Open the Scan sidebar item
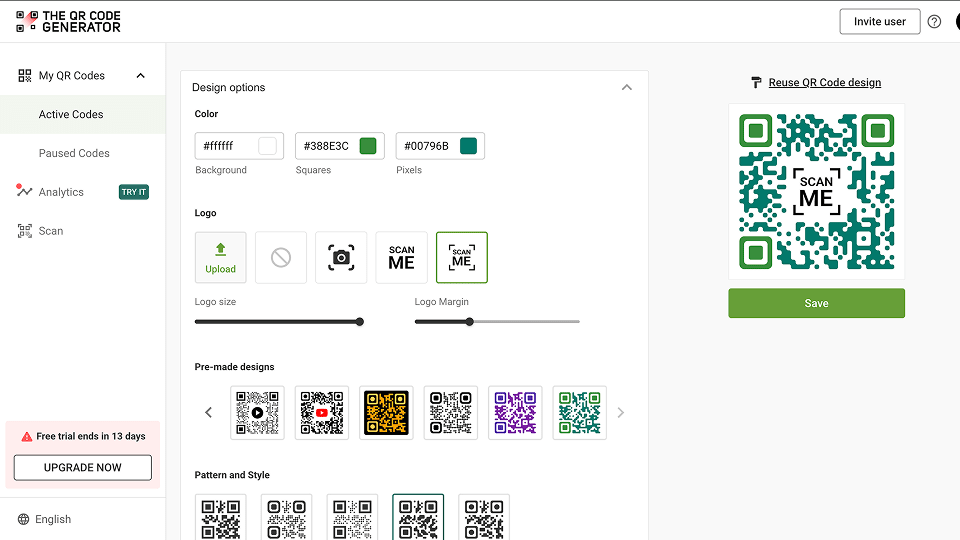This screenshot has height=540, width=960. (51, 231)
